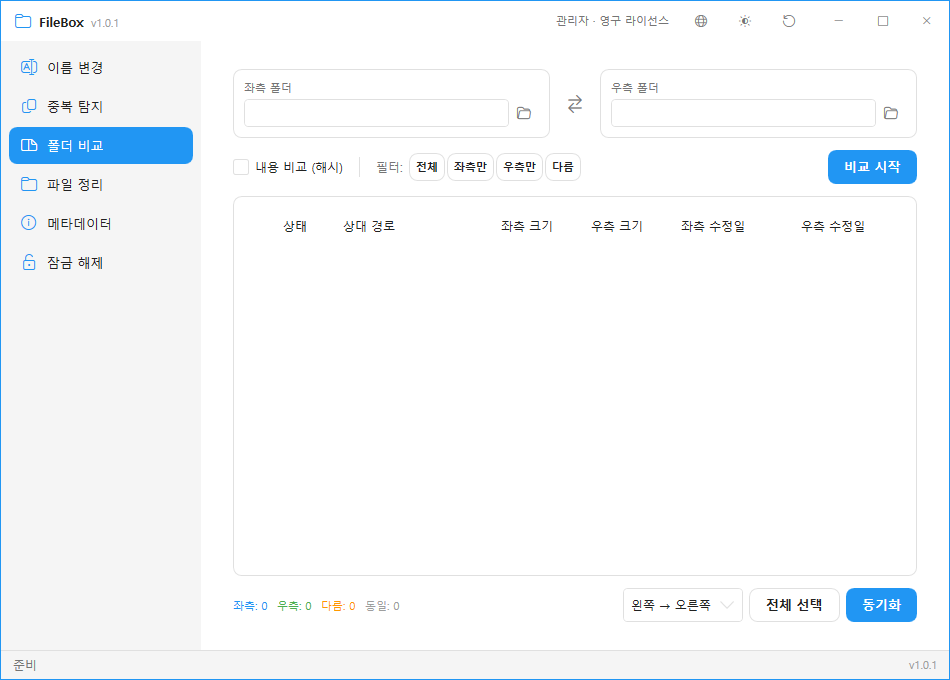Click the 전체 선택 button
This screenshot has height=680, width=950.
coord(794,605)
